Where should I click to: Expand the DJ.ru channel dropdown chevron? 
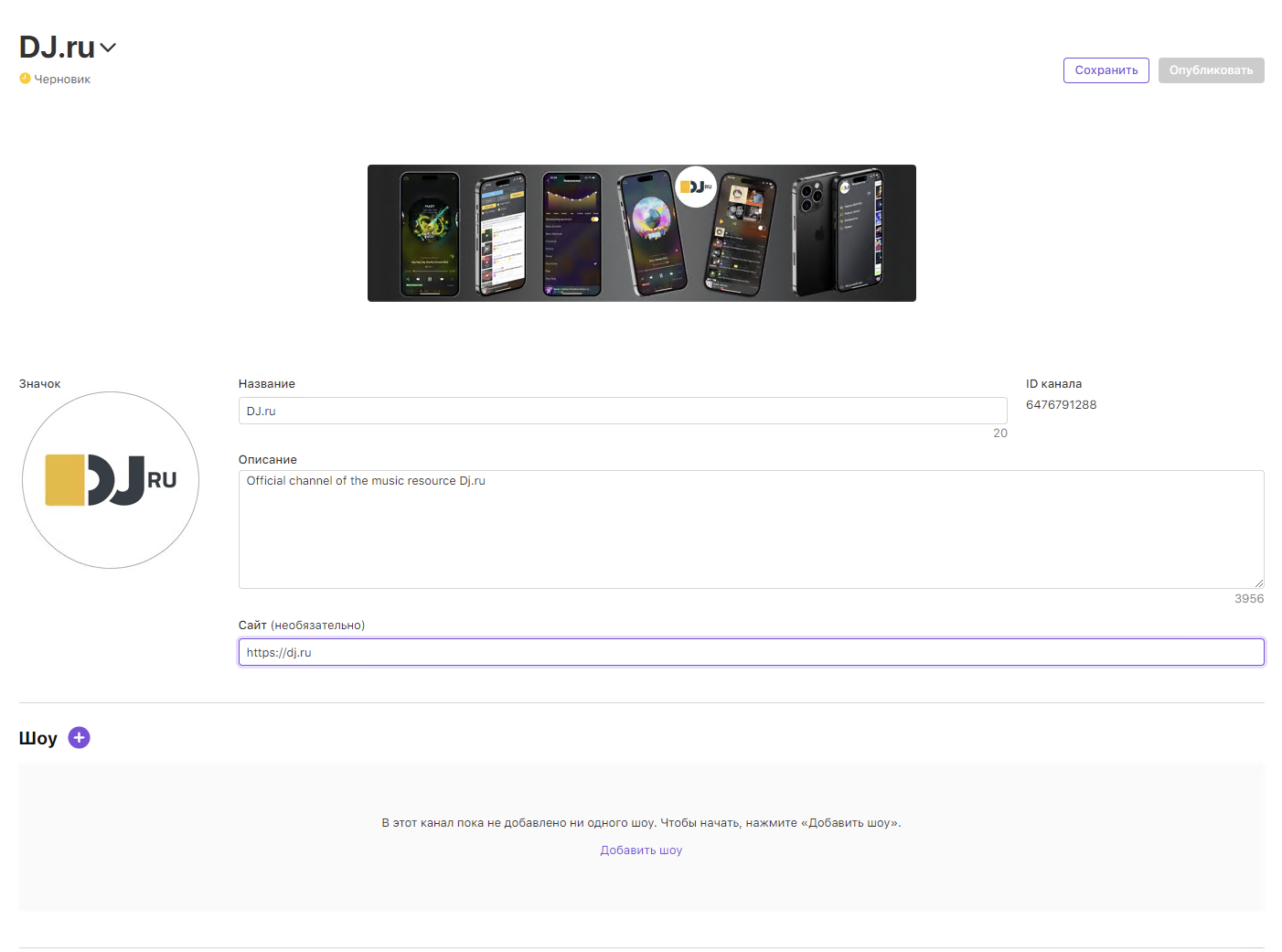[x=108, y=48]
